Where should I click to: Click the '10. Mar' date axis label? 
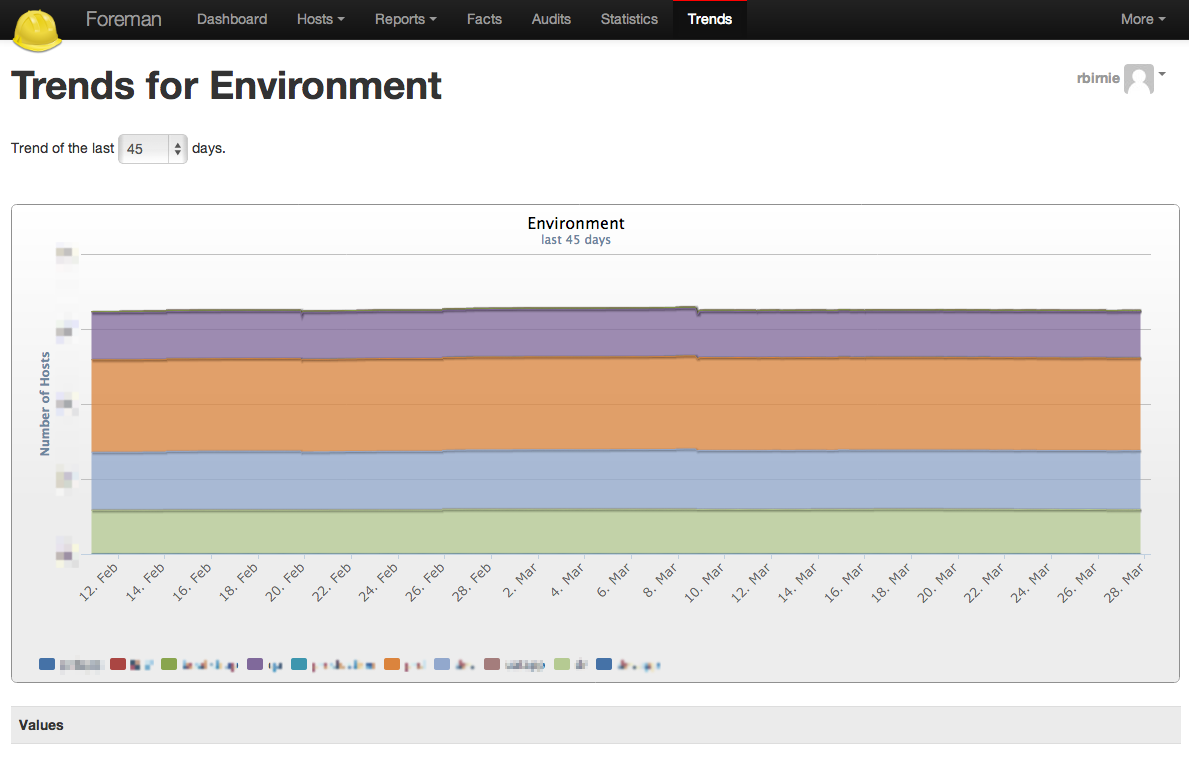click(704, 582)
